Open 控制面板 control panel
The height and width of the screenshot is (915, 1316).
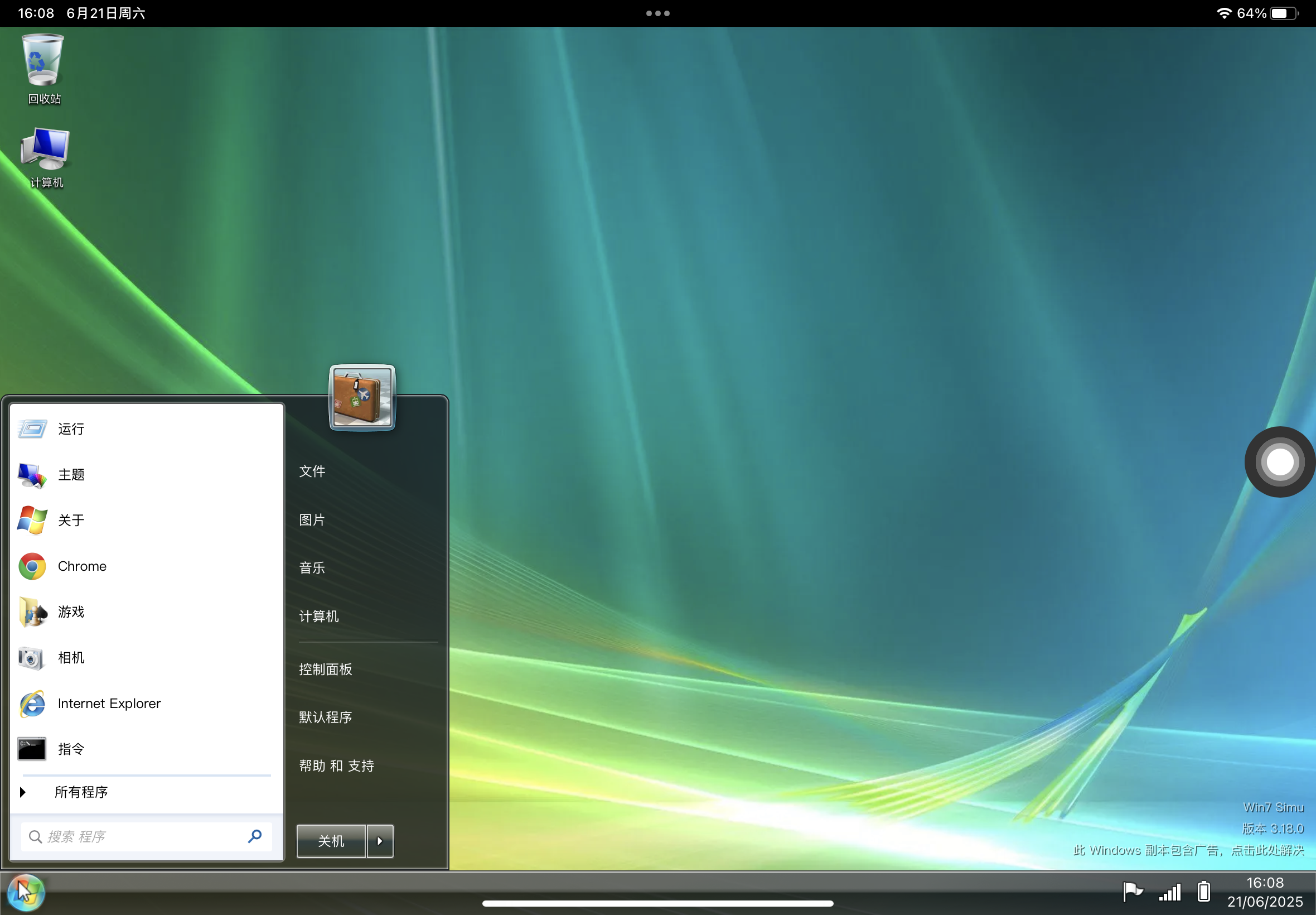coord(326,669)
